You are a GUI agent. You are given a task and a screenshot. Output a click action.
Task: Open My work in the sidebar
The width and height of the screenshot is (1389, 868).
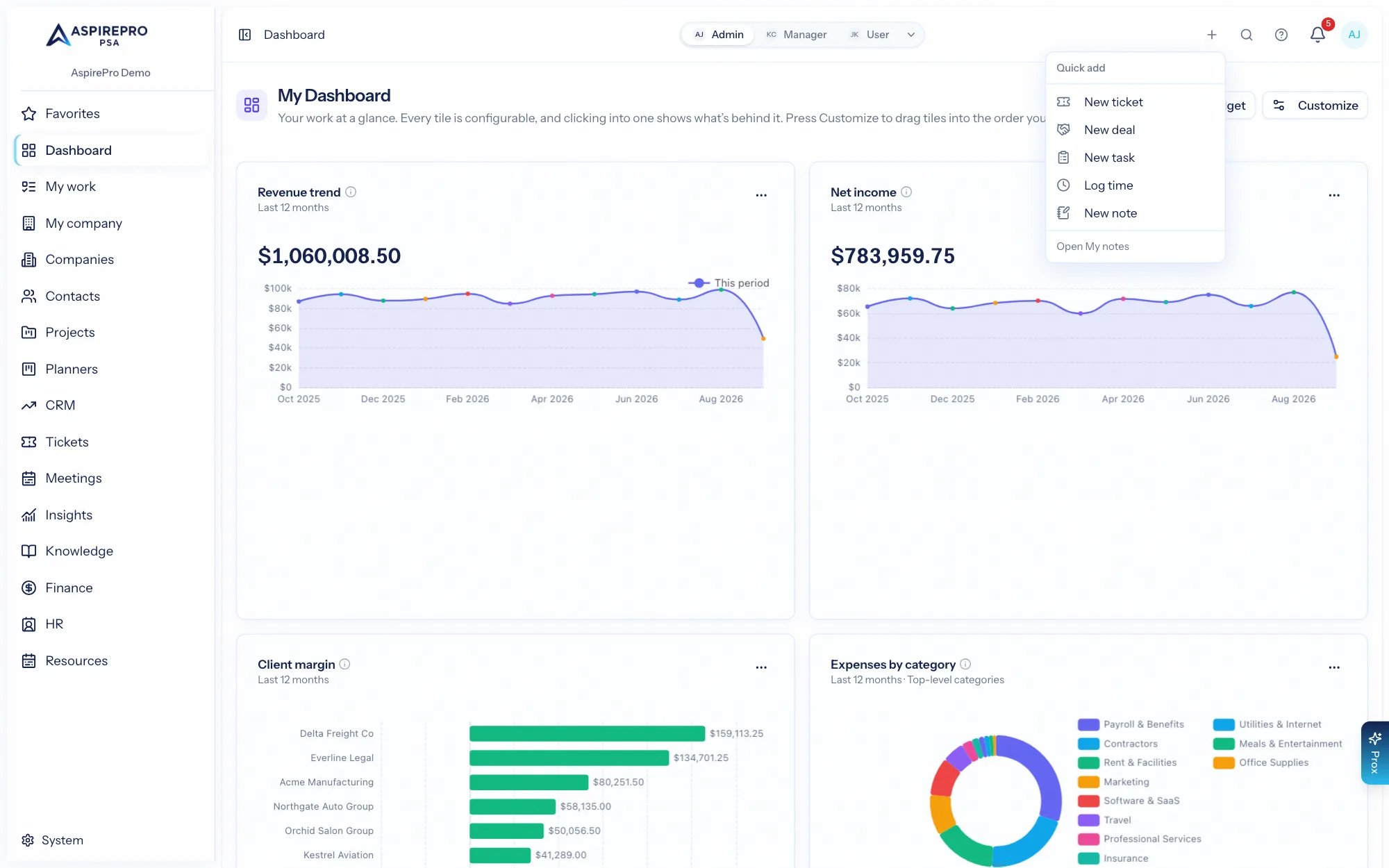pyautogui.click(x=111, y=187)
